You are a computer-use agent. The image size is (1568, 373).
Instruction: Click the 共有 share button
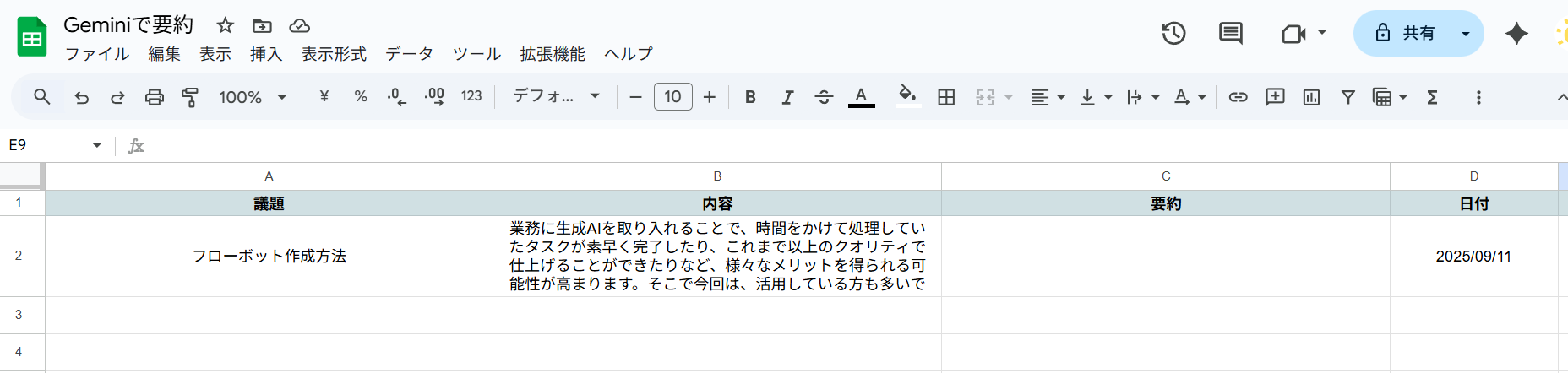(x=1400, y=34)
